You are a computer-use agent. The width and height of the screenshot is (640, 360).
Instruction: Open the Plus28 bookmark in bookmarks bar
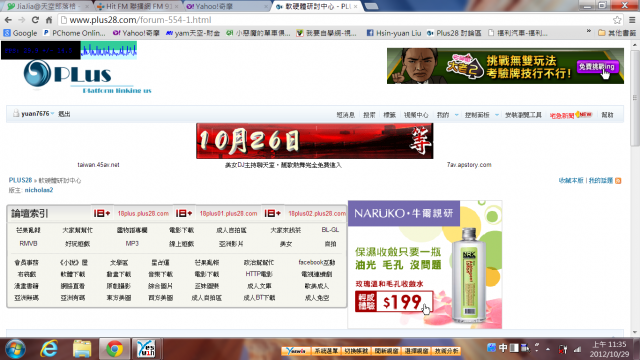point(454,33)
